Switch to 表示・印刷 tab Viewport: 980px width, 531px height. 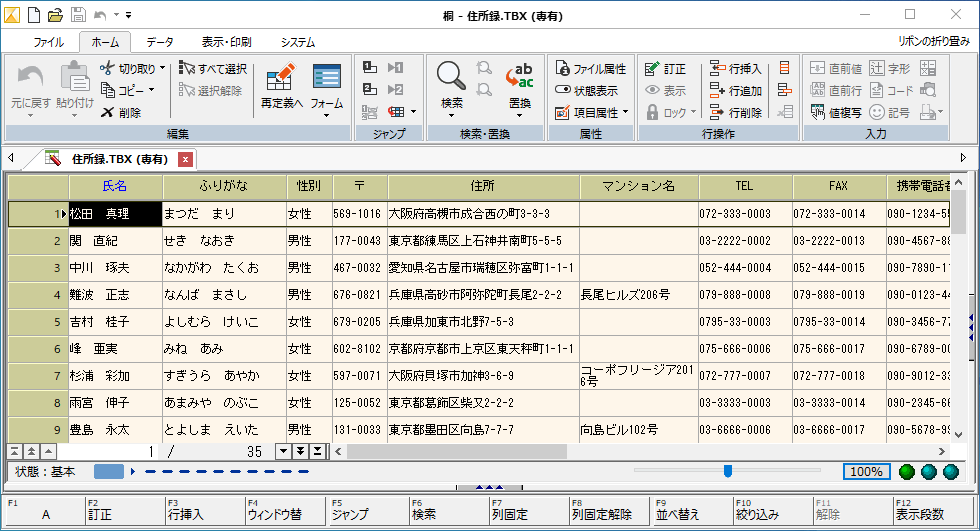coord(226,42)
